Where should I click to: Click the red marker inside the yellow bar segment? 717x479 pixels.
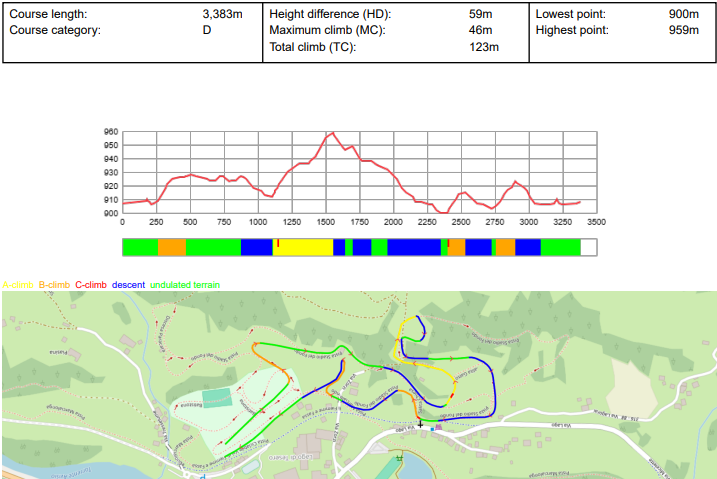[277, 243]
